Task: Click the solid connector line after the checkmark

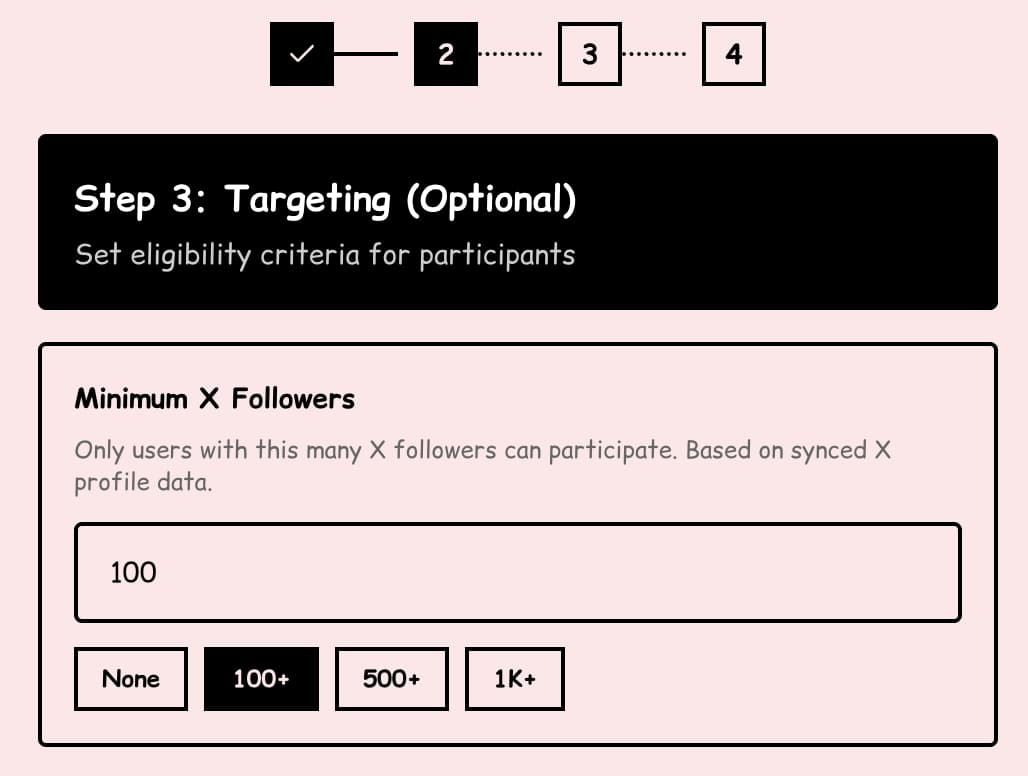Action: (x=365, y=54)
